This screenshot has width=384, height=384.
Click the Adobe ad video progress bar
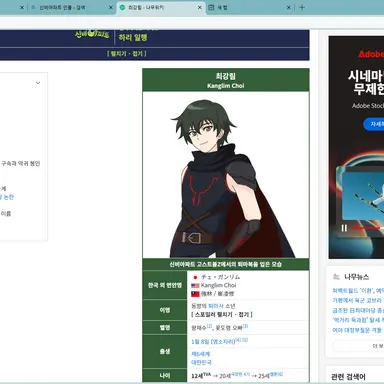pyautogui.click(x=368, y=228)
